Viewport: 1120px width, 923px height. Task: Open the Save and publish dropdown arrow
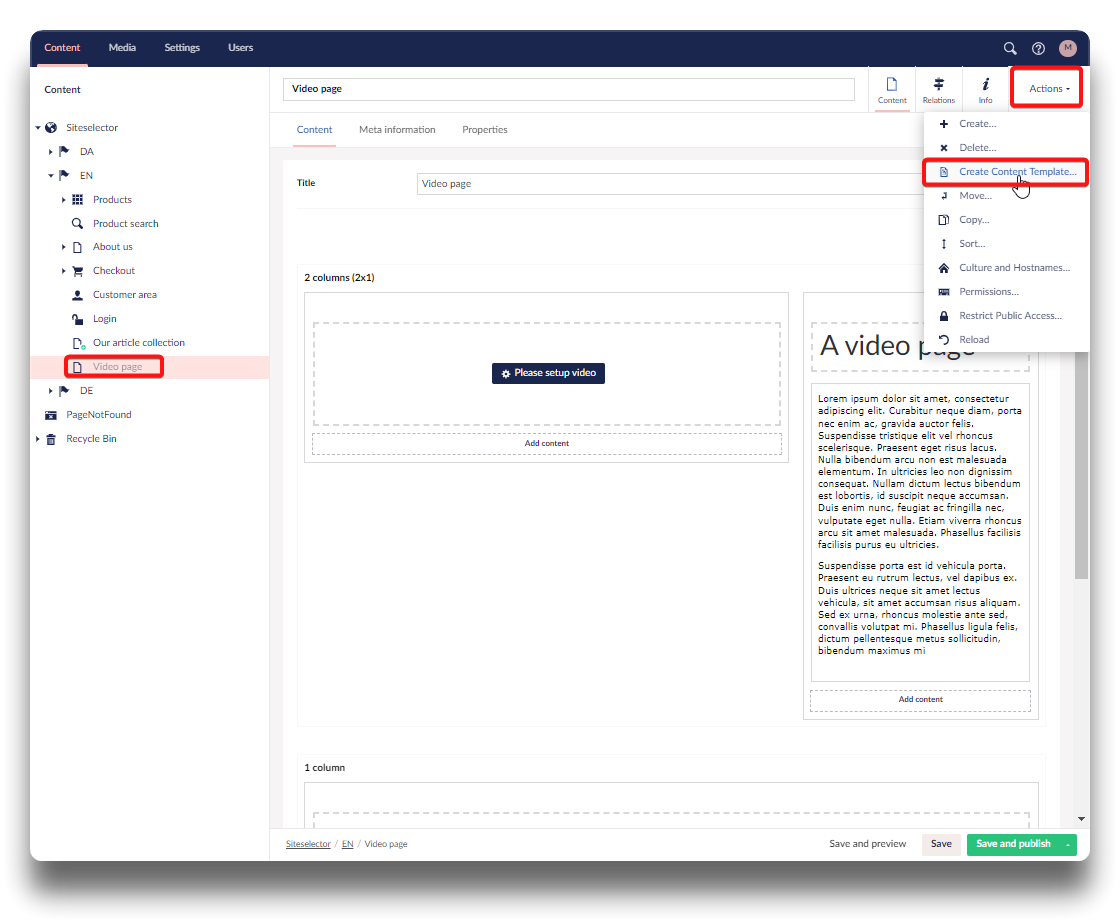[x=1069, y=844]
